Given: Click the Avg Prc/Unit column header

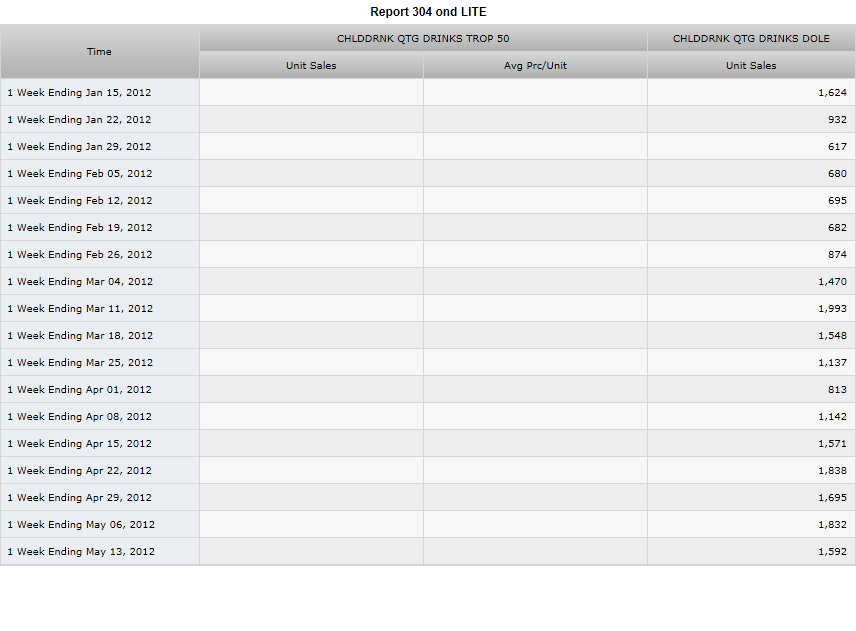Looking at the screenshot, I should pos(535,66).
